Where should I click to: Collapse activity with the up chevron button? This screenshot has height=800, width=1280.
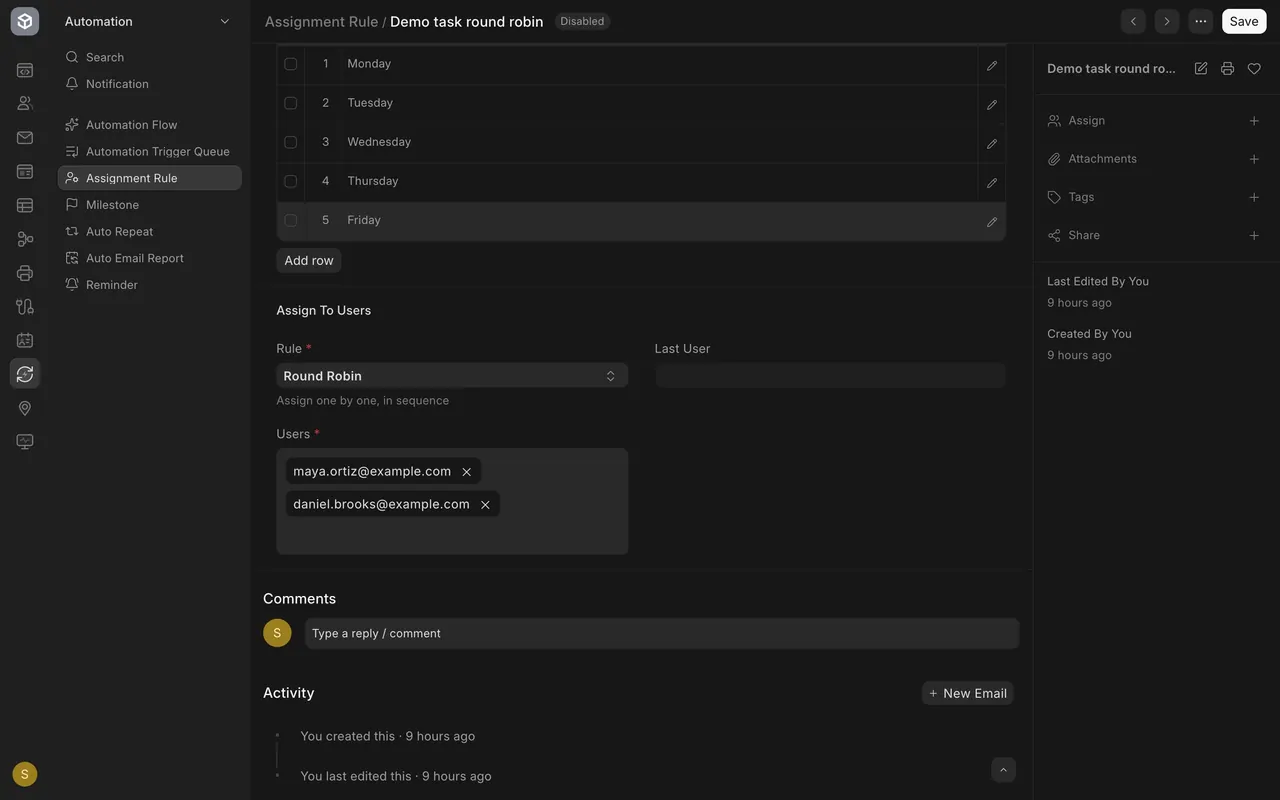click(x=1004, y=769)
